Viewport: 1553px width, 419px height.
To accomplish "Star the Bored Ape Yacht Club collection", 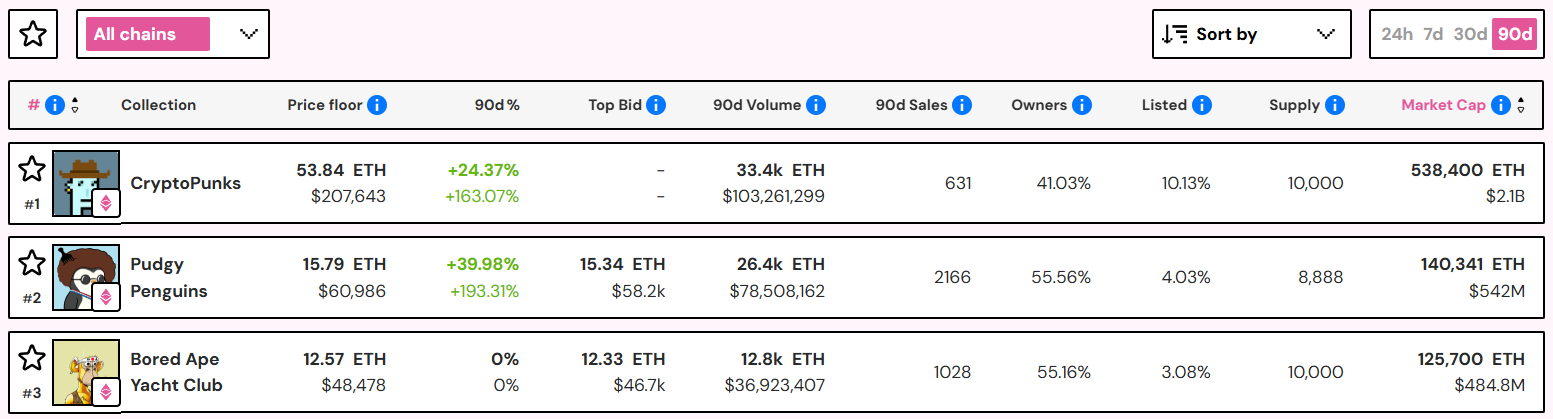I will 32,358.
